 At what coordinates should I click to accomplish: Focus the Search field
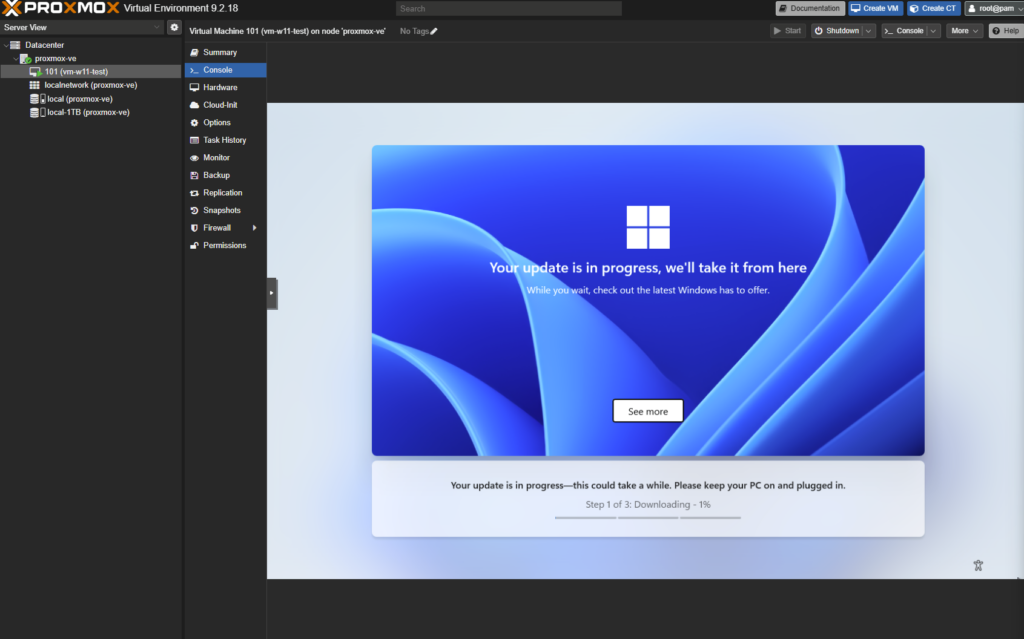point(509,8)
